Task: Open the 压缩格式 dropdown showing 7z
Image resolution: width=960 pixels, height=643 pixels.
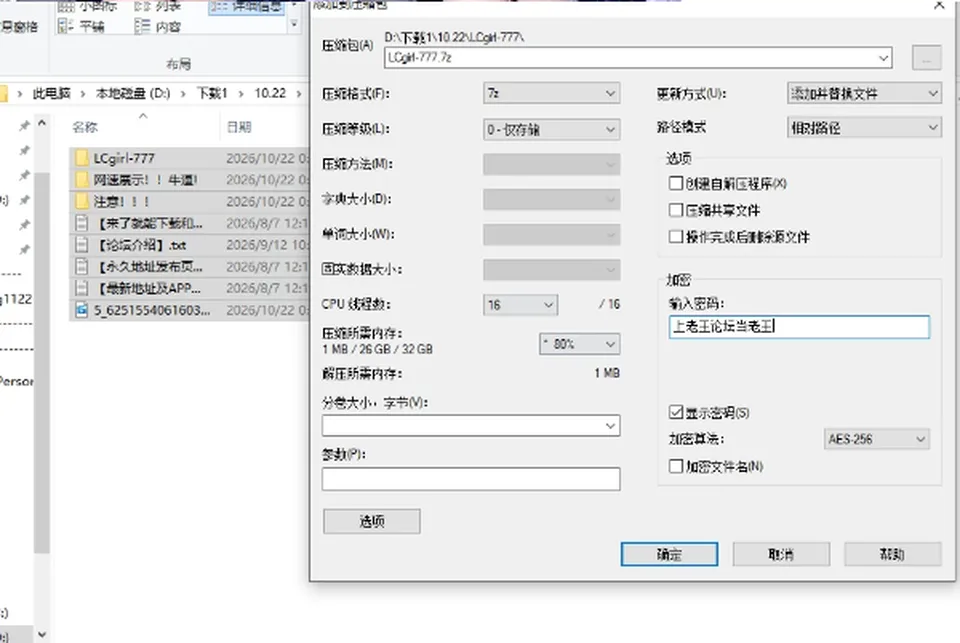Action: (x=551, y=94)
